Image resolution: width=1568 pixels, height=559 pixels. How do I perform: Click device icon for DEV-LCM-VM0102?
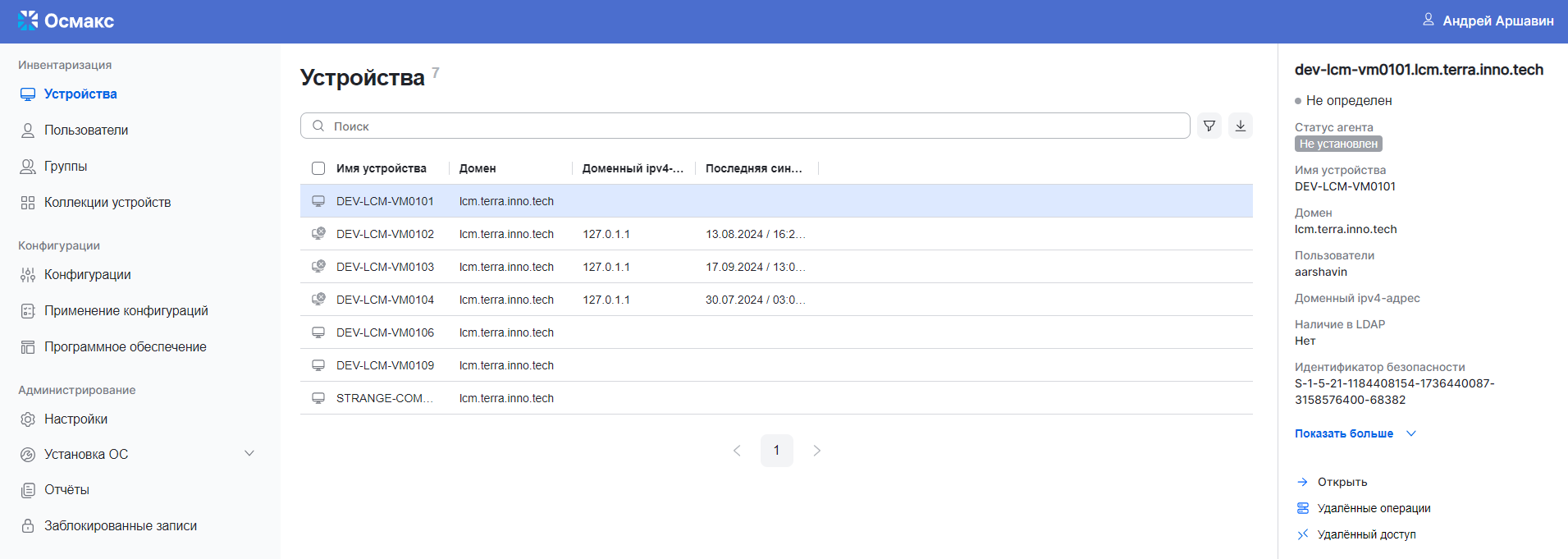click(x=318, y=234)
